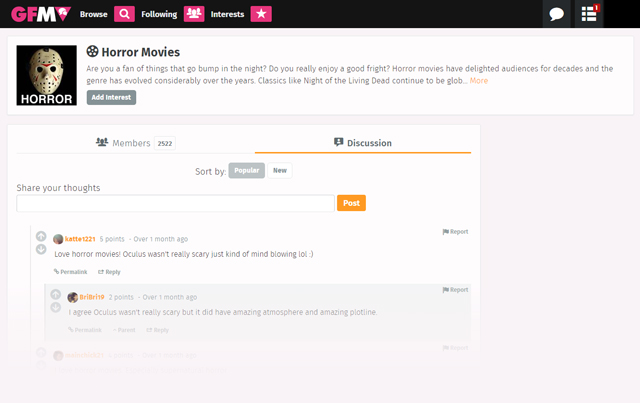Click the Following people icon
Viewport: 640px width, 403px height.
pyautogui.click(x=194, y=14)
